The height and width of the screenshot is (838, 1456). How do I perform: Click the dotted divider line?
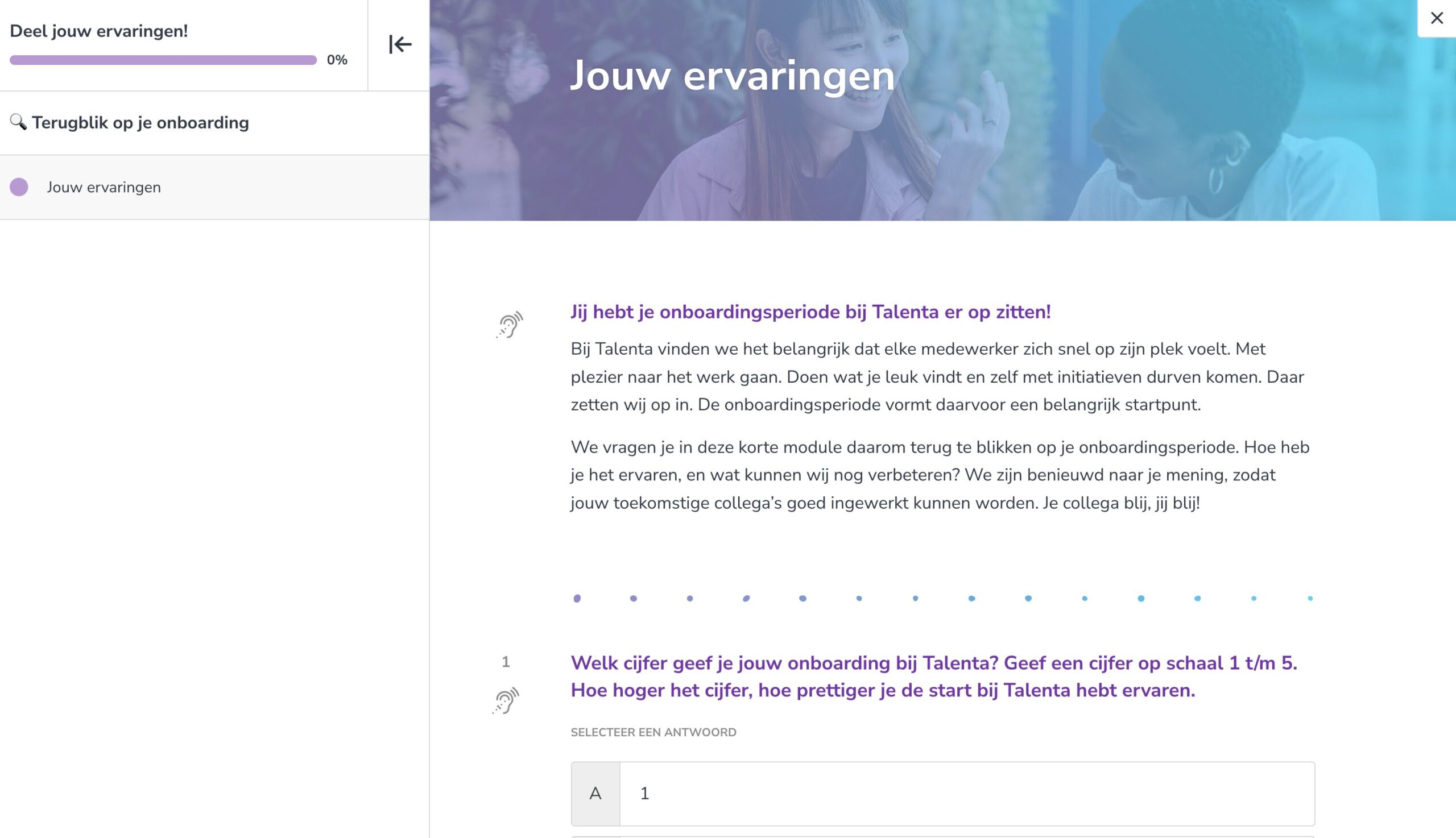[942, 598]
